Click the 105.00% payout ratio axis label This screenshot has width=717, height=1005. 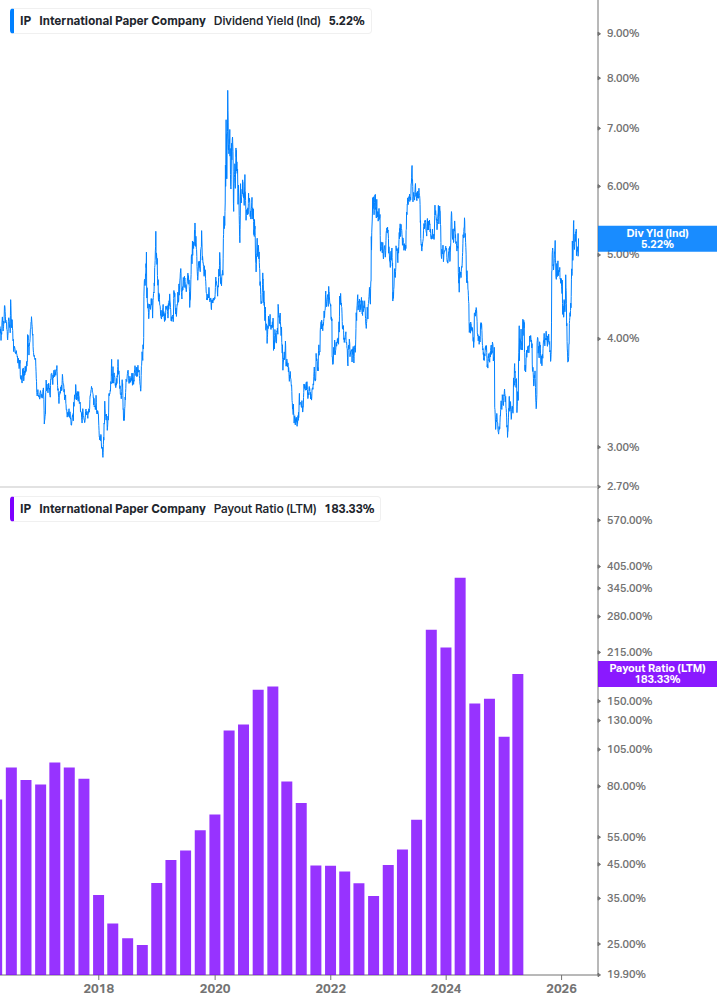629,749
